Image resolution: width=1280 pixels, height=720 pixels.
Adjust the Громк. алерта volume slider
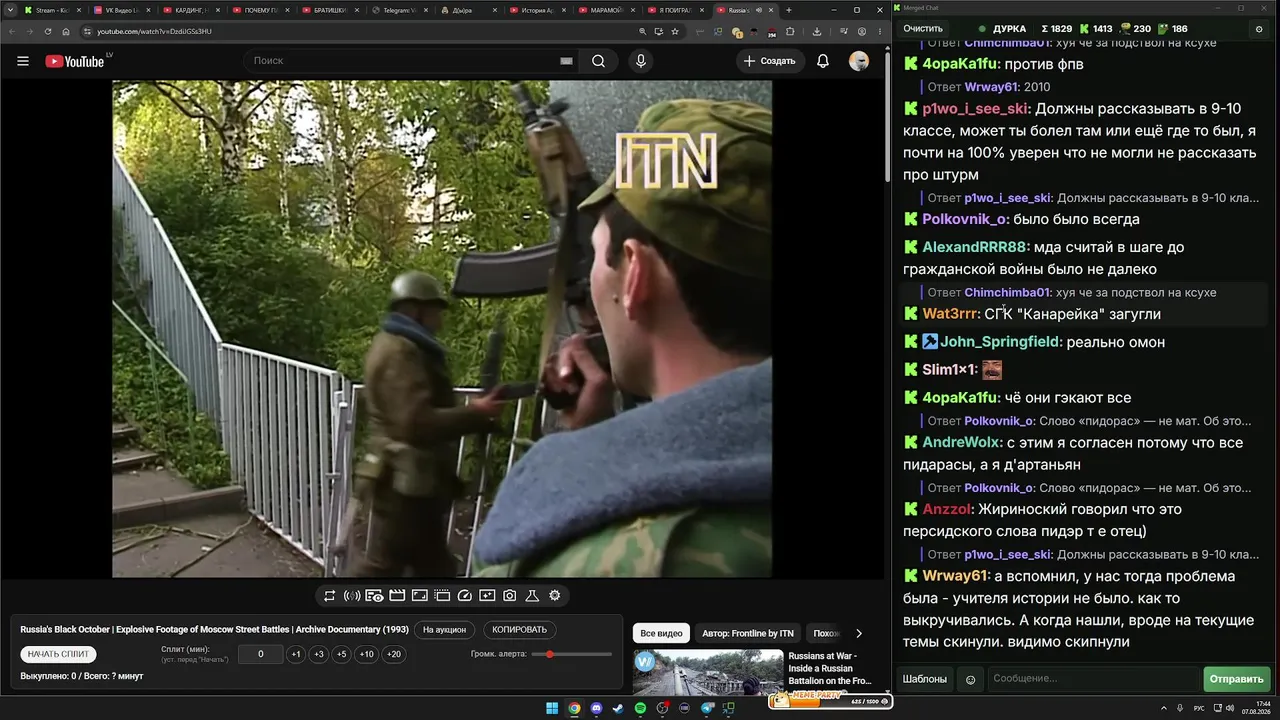tap(572, 654)
